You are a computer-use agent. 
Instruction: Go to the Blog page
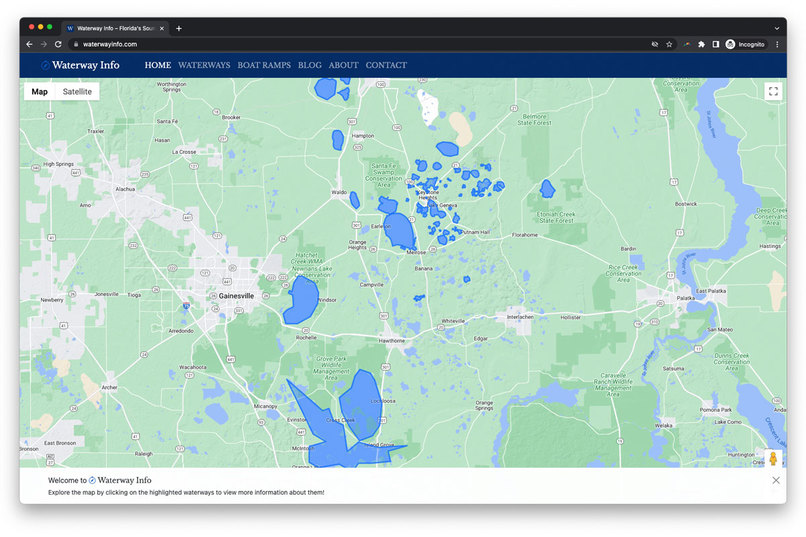tap(309, 65)
